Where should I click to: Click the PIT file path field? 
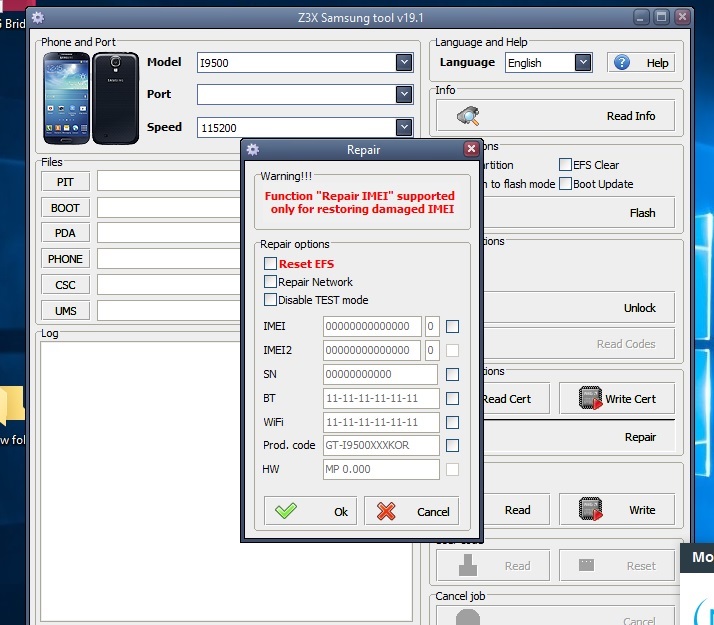coord(168,181)
